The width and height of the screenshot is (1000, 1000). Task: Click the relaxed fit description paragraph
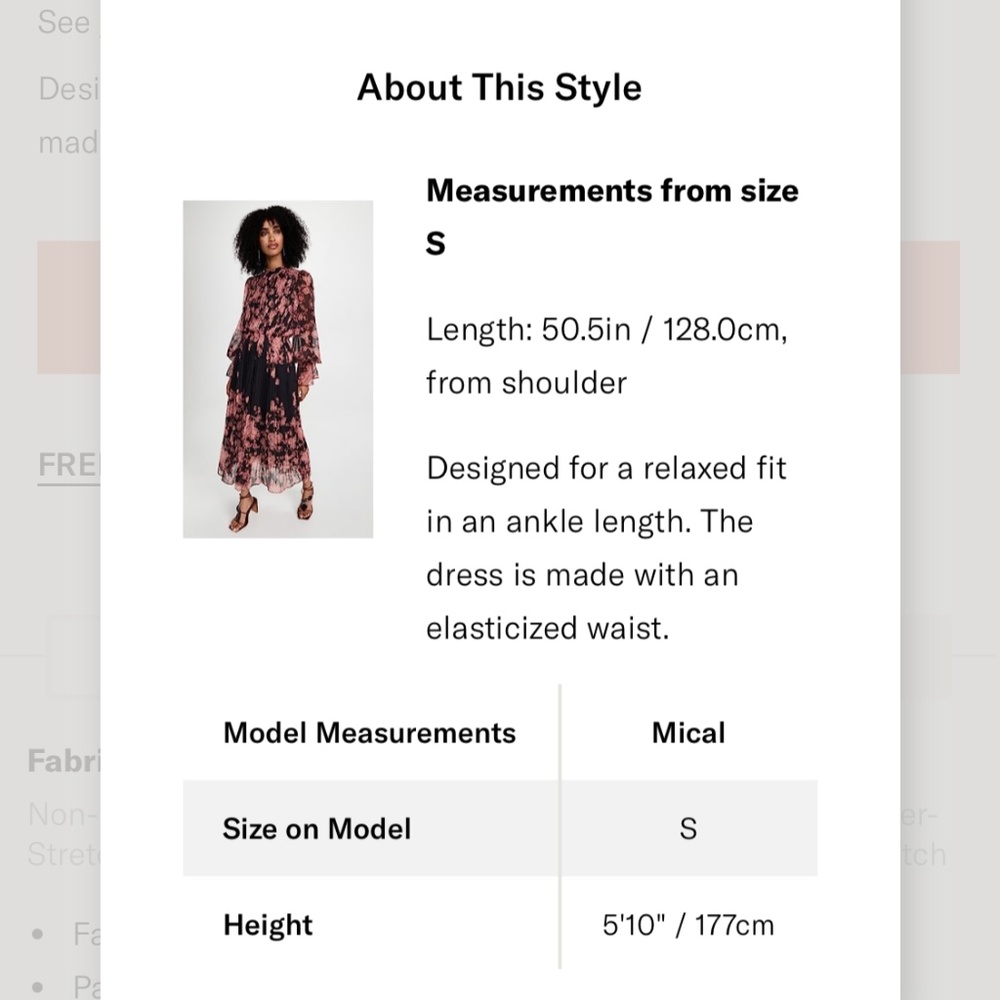tap(607, 548)
